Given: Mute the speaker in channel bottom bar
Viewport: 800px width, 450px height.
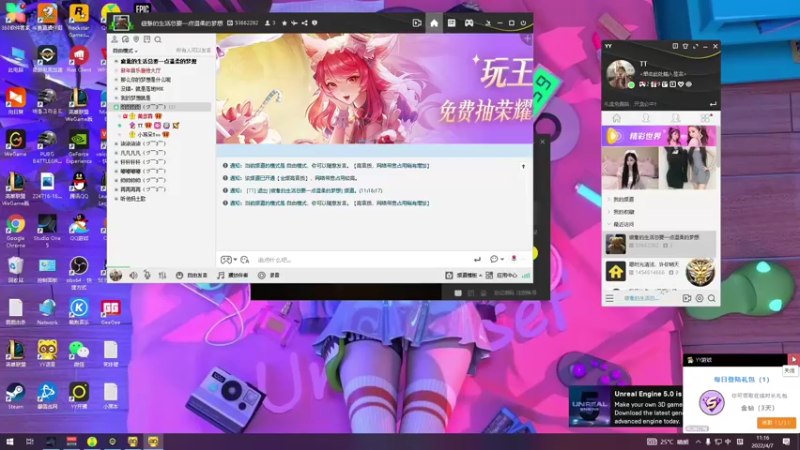Looking at the screenshot, I should tap(133, 275).
